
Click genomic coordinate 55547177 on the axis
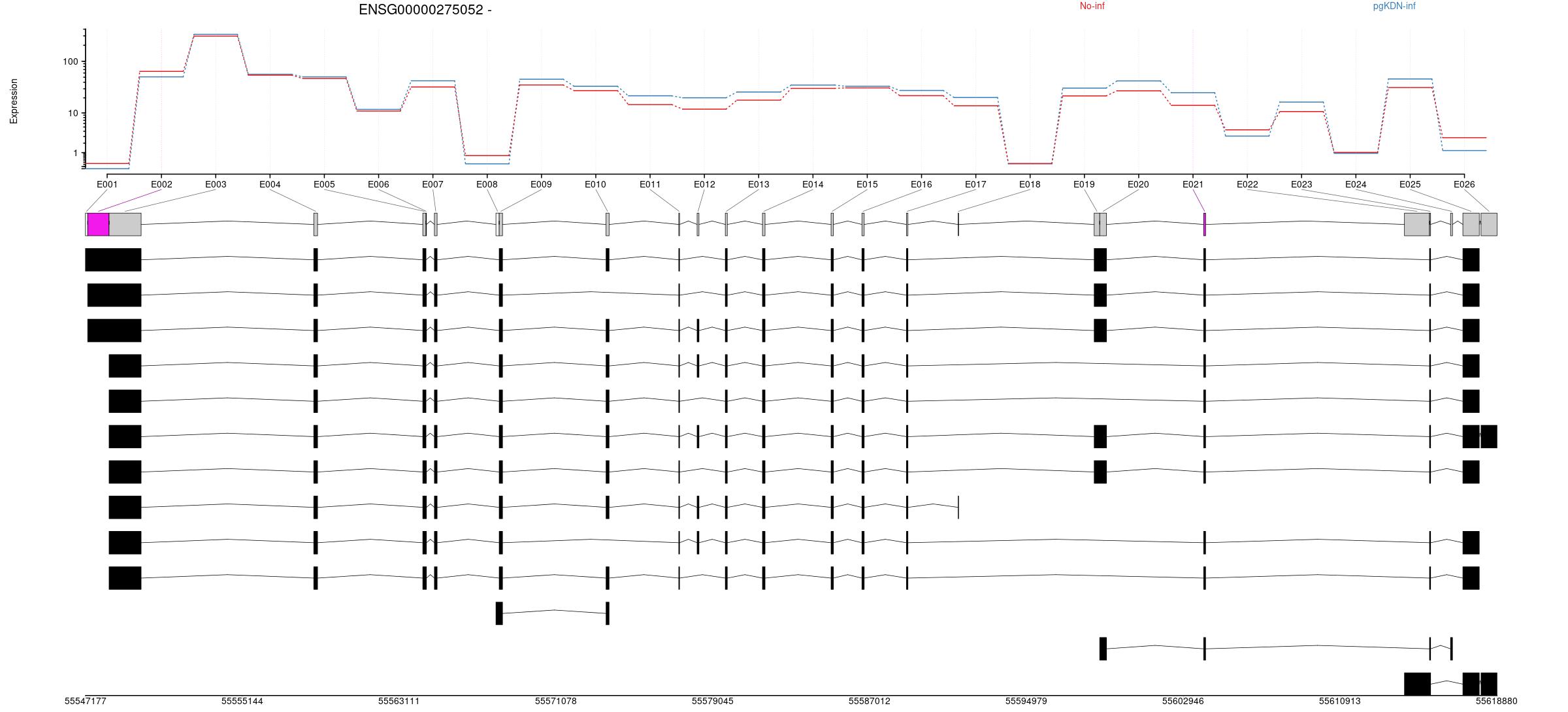click(x=85, y=702)
